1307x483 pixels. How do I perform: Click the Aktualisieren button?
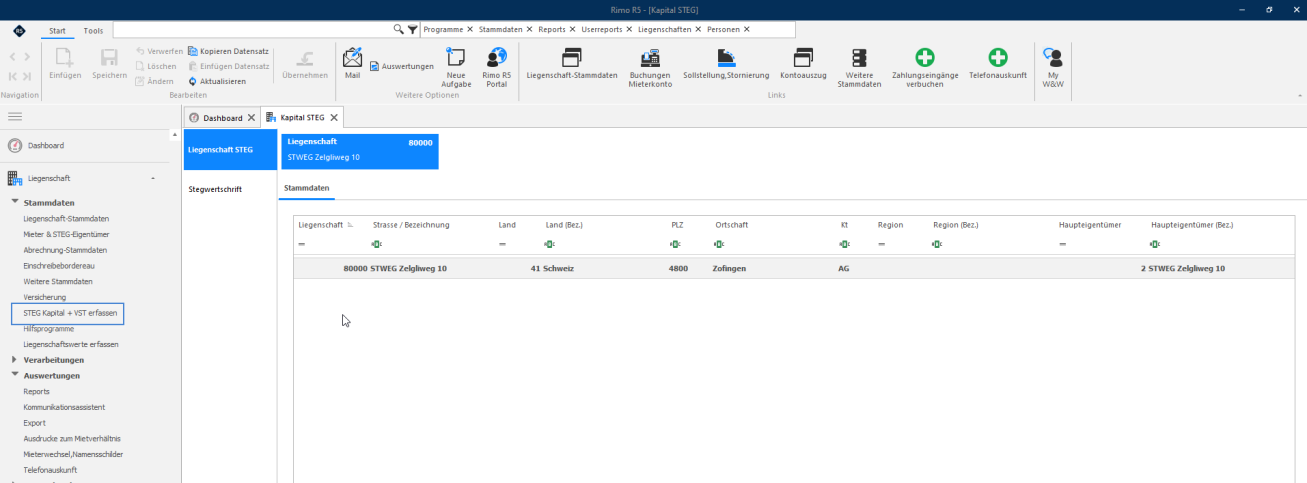(x=216, y=81)
